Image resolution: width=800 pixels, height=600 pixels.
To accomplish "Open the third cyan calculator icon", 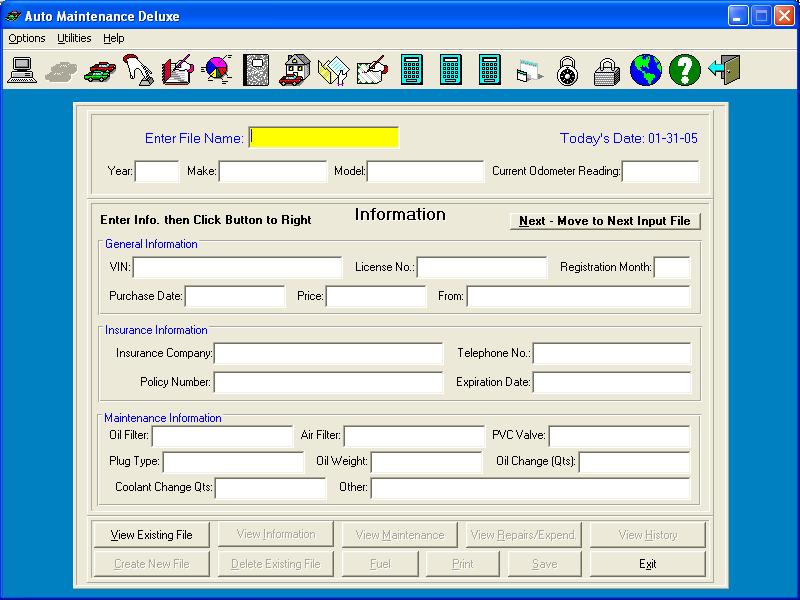I will (490, 69).
